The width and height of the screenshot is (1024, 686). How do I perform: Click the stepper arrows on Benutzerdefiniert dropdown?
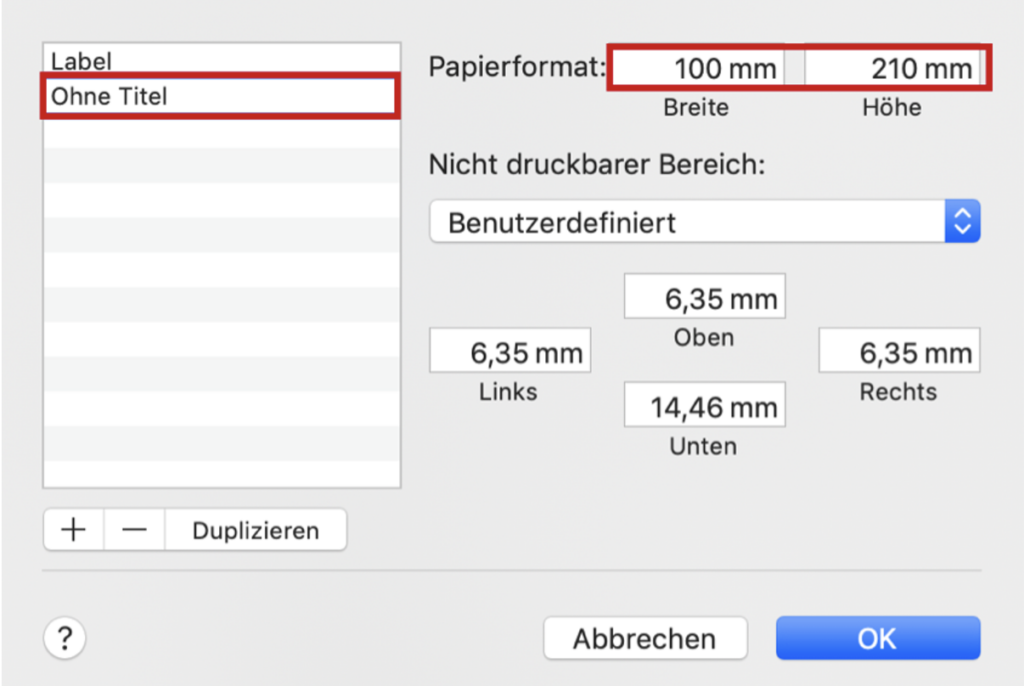click(961, 221)
